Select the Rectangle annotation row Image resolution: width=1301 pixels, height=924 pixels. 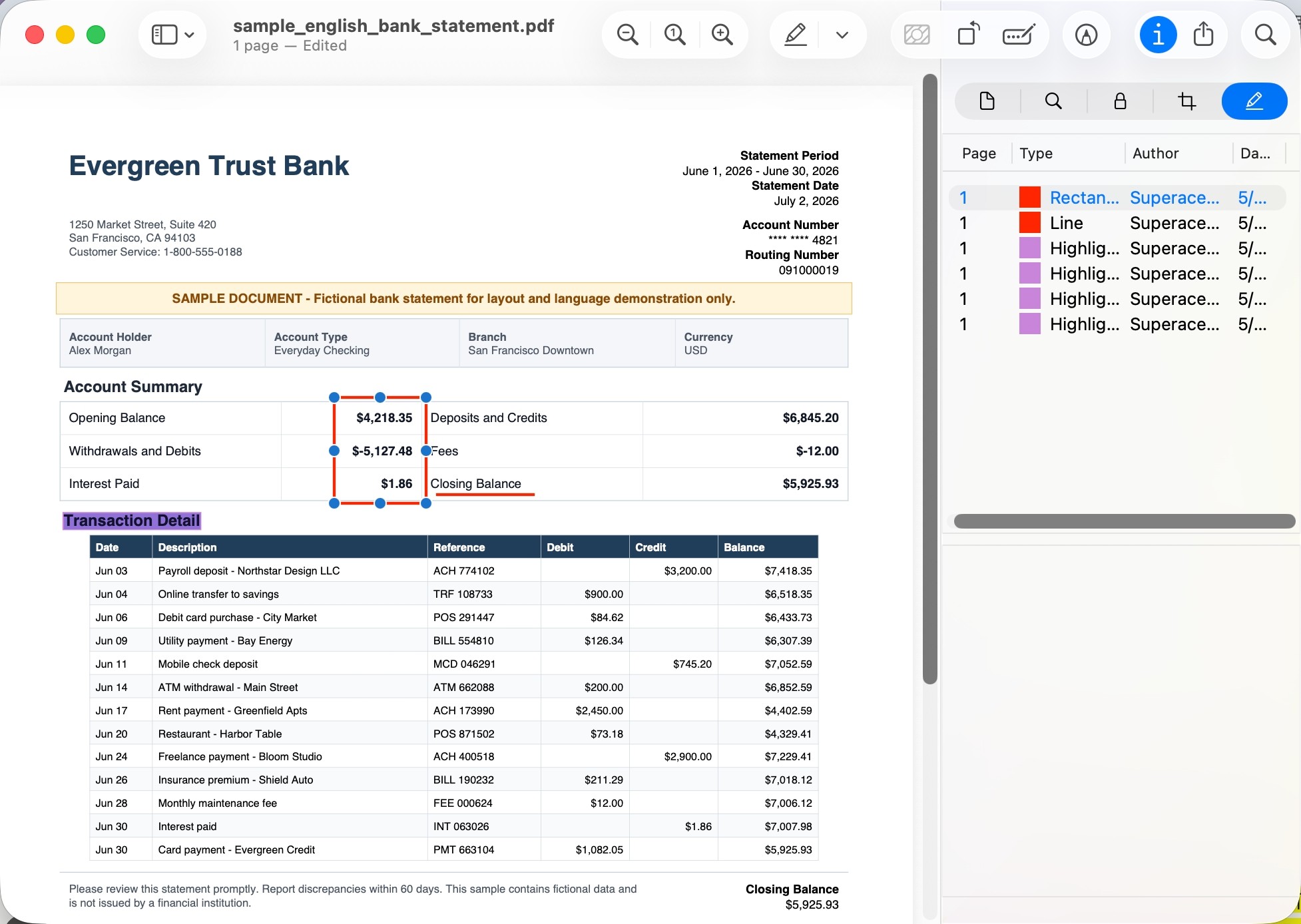point(1117,198)
